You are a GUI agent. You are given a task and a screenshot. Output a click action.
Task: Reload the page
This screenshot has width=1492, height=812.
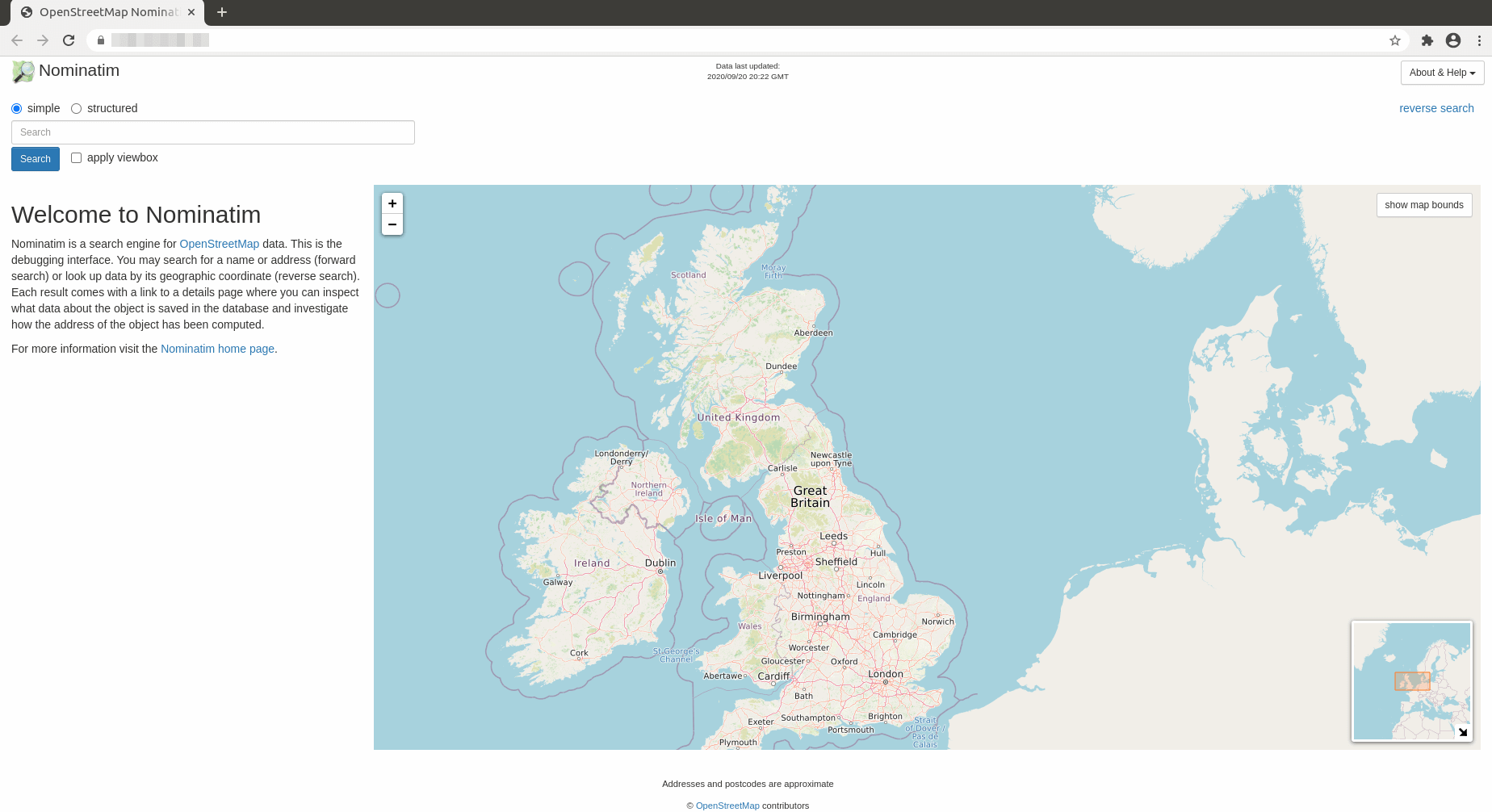(69, 40)
